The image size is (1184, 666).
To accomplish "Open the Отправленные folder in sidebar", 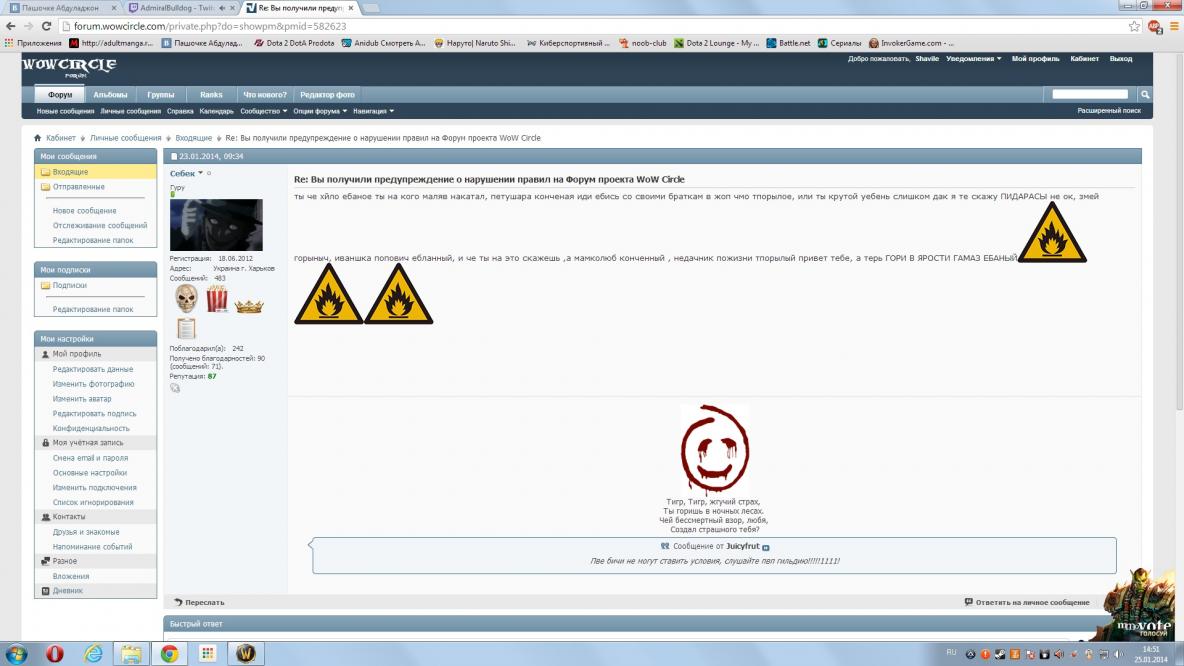I will tap(78, 187).
